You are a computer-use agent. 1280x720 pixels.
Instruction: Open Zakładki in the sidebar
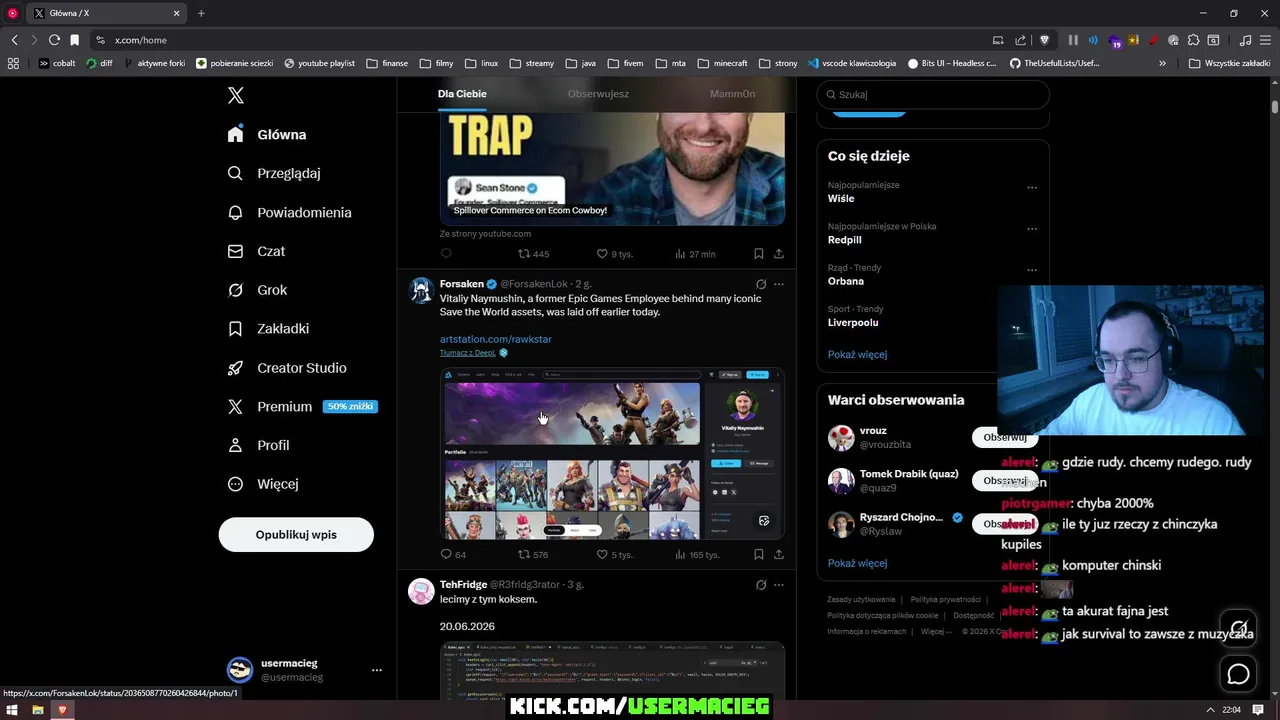(268, 328)
